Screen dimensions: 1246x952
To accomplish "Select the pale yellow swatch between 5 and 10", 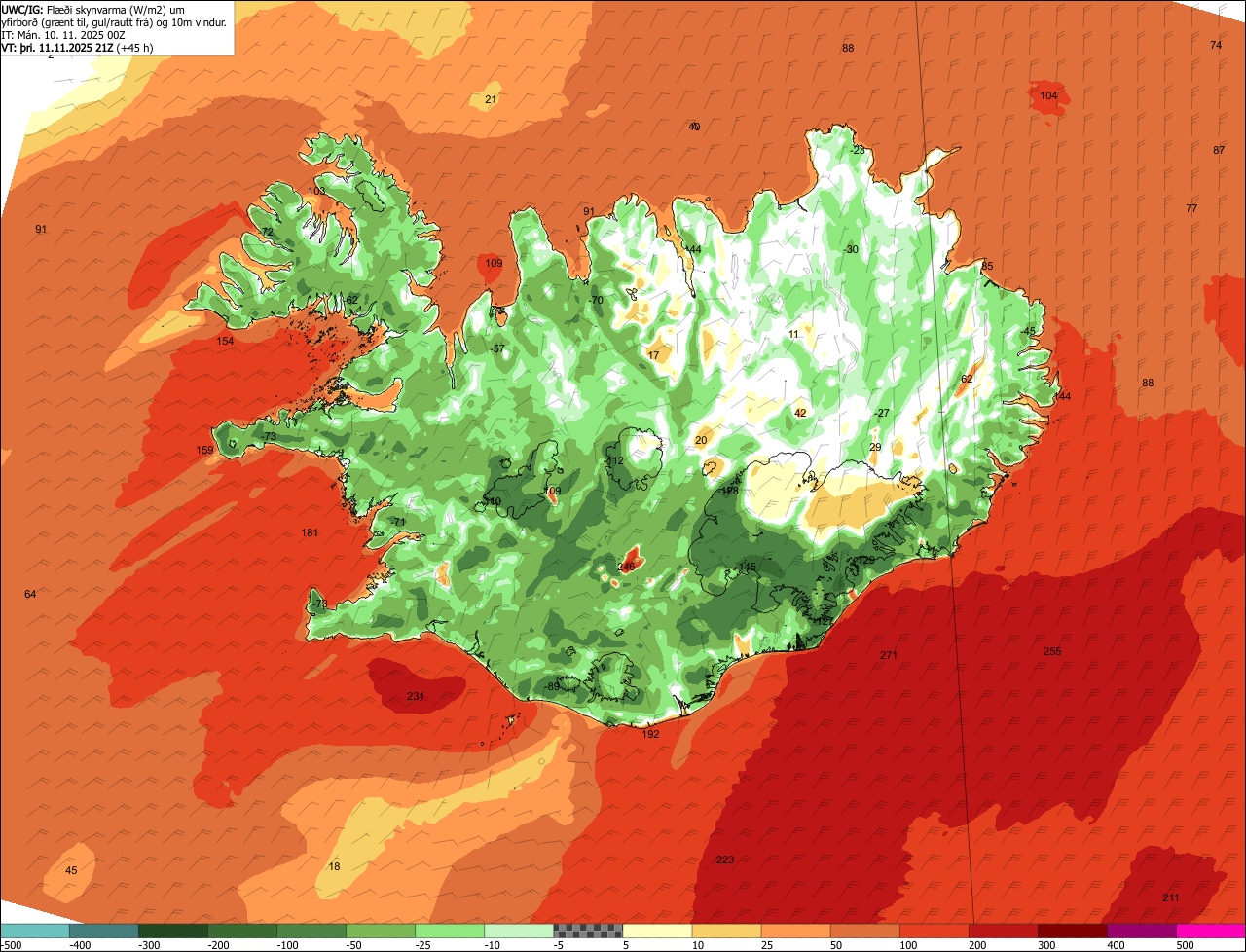I will [x=657, y=931].
